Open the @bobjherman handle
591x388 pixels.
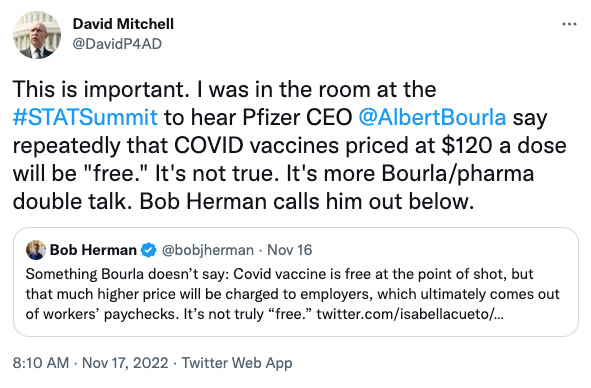(208, 250)
